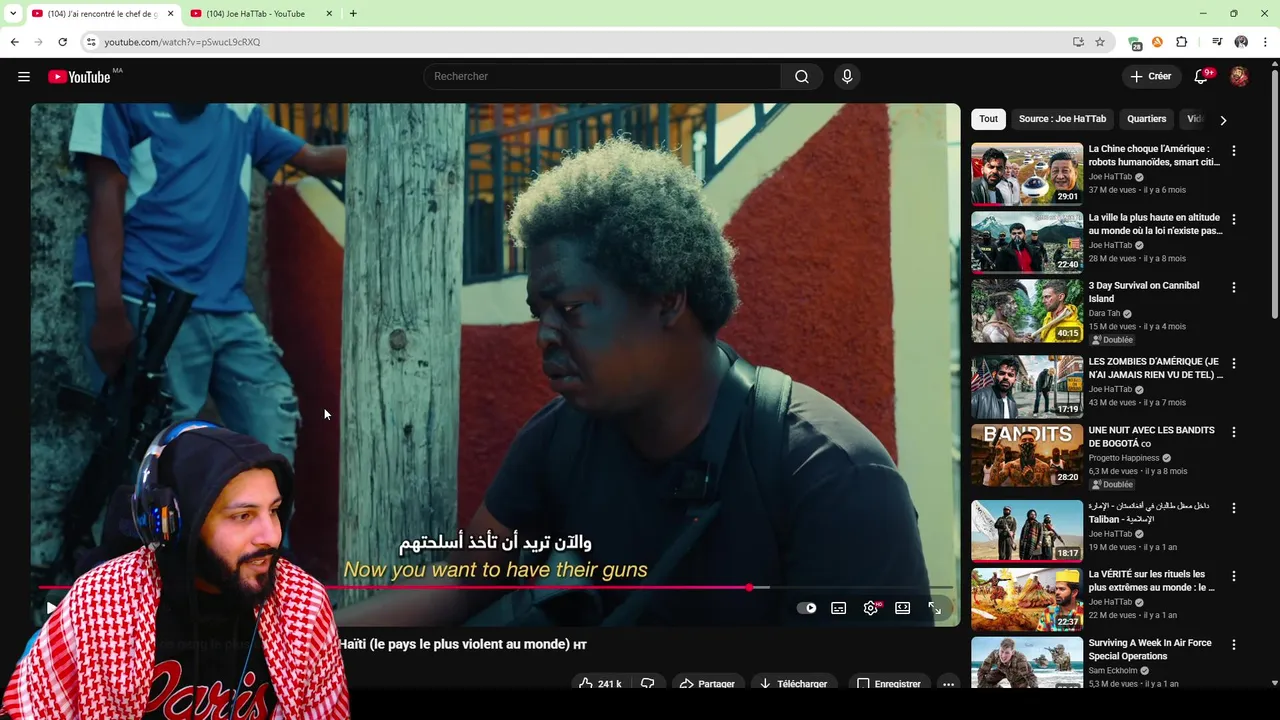Open the Chrome extensions puzzle icon
The width and height of the screenshot is (1280, 720).
pyautogui.click(x=1182, y=42)
